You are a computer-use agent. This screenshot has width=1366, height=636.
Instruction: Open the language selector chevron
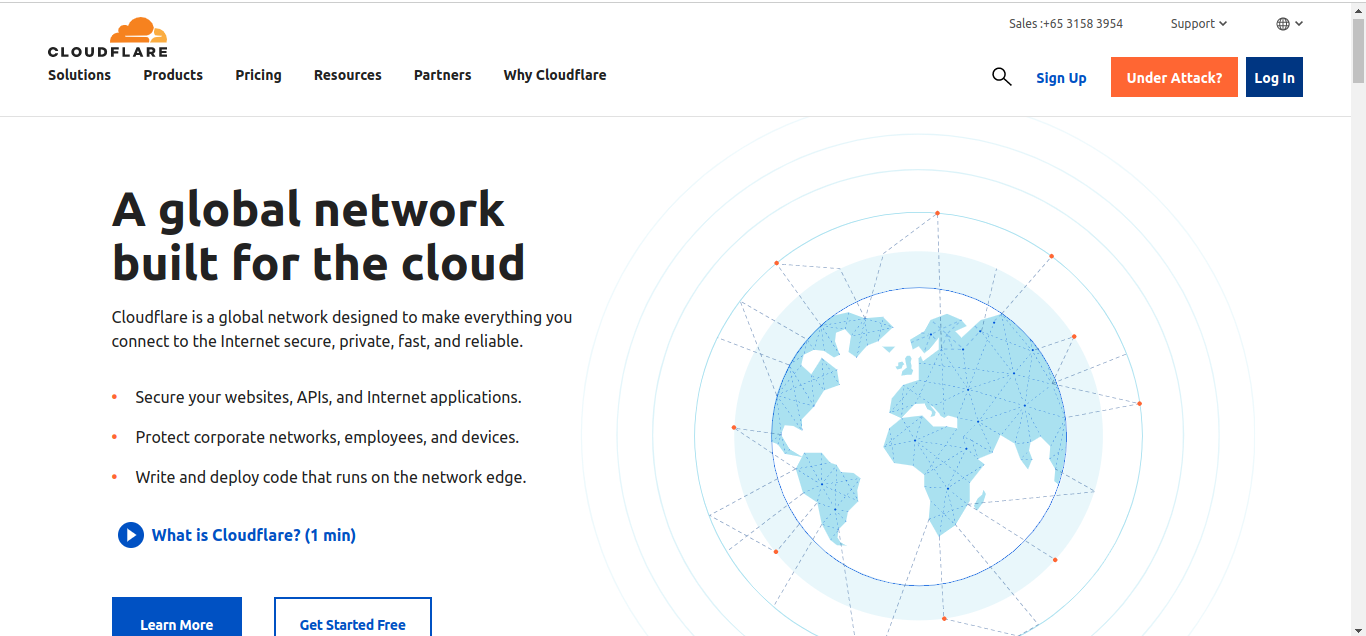(x=1299, y=24)
